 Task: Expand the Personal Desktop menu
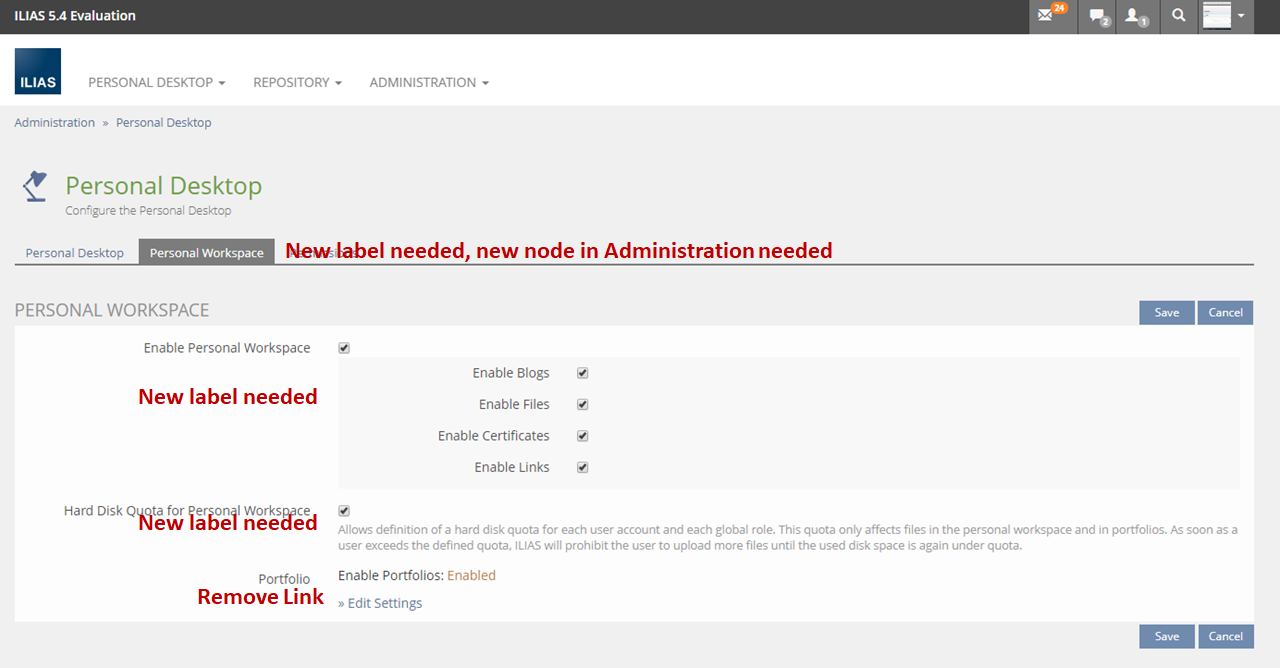point(156,82)
